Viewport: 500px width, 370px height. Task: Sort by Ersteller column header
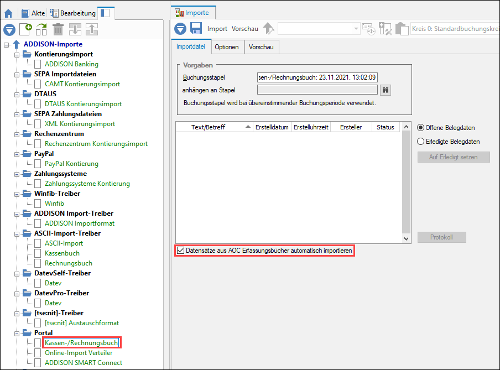click(x=351, y=127)
